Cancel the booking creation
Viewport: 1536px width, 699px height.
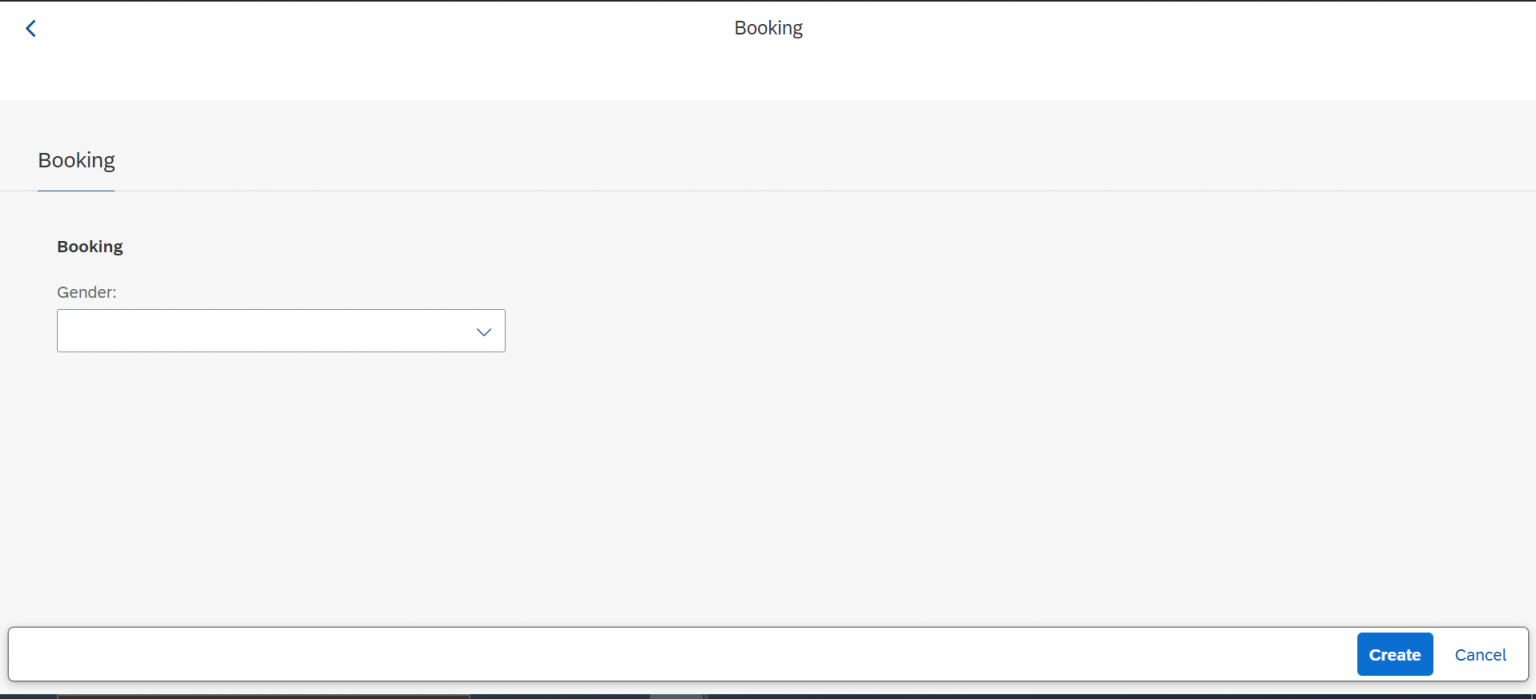point(1480,654)
